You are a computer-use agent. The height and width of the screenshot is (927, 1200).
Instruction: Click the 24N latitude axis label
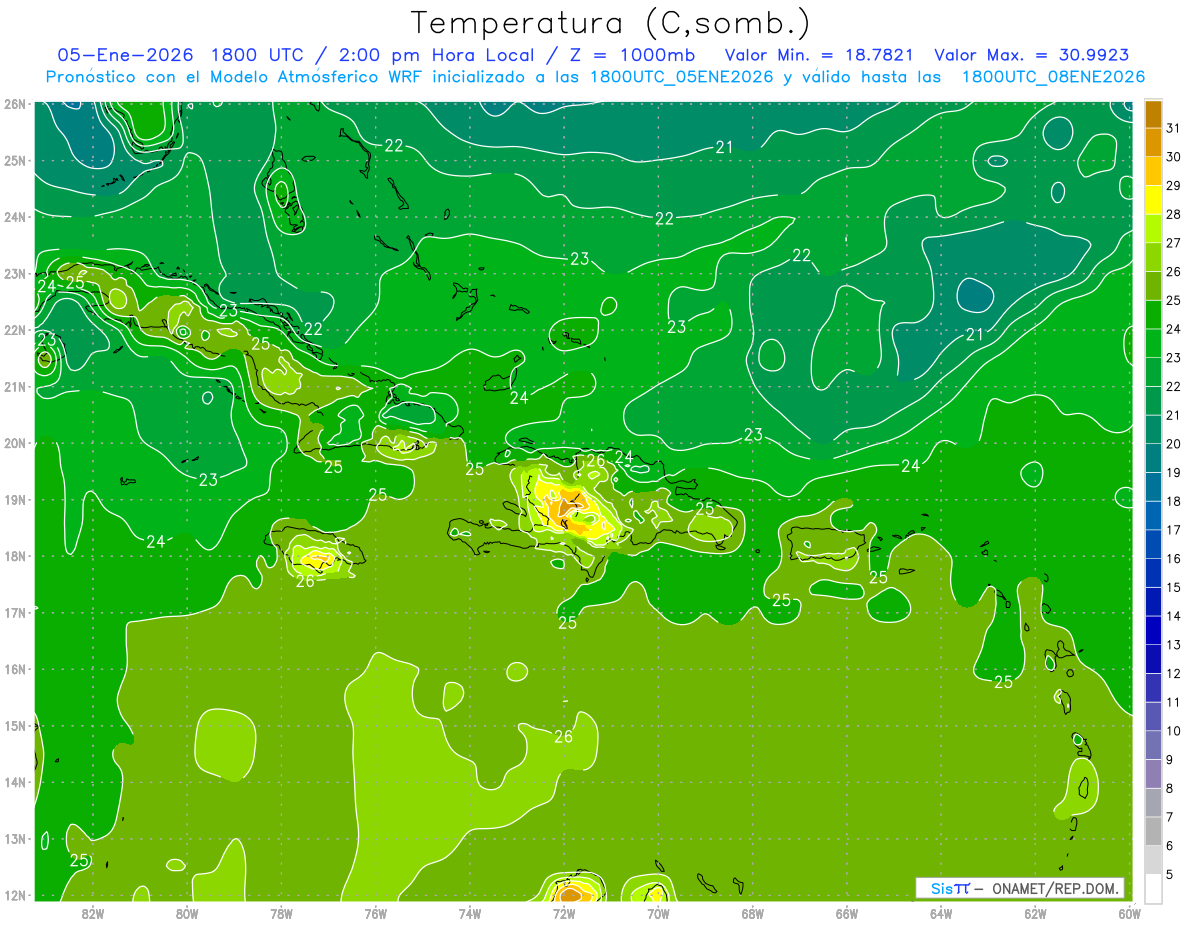tap(14, 217)
